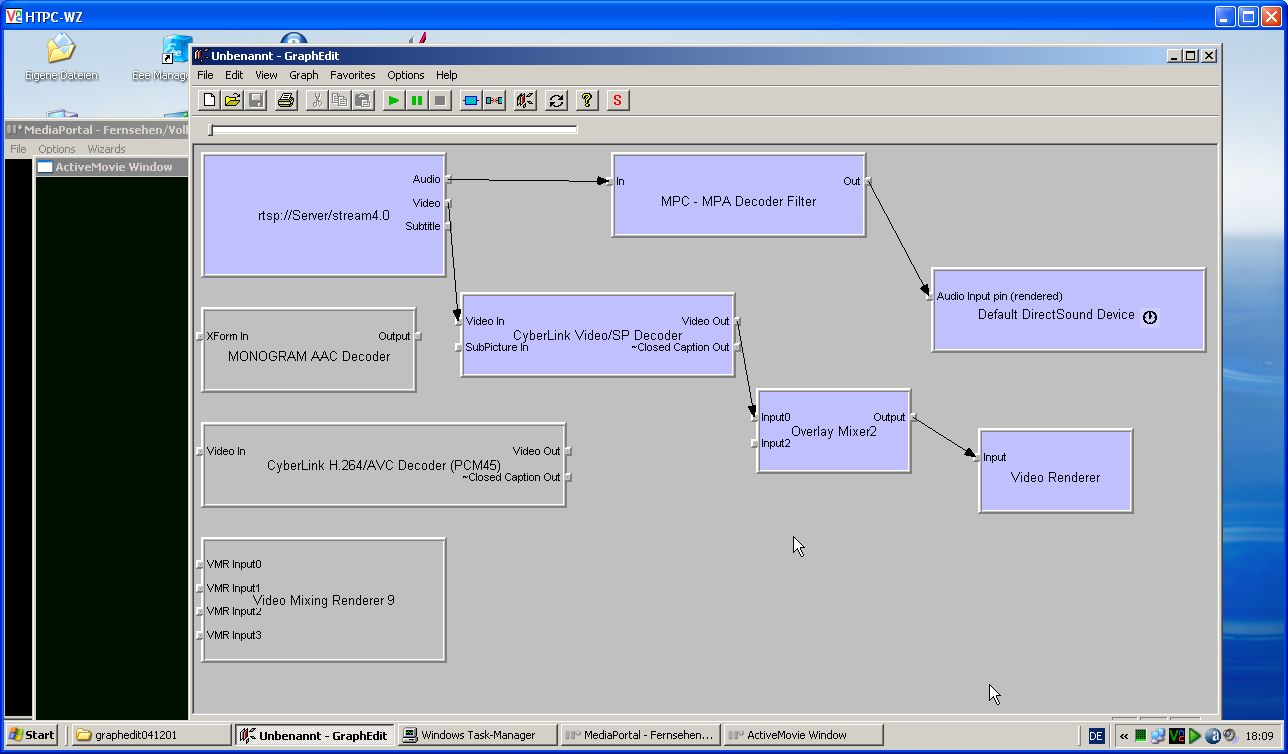
Task: Click the SubPicture In pin label
Action: tap(497, 348)
